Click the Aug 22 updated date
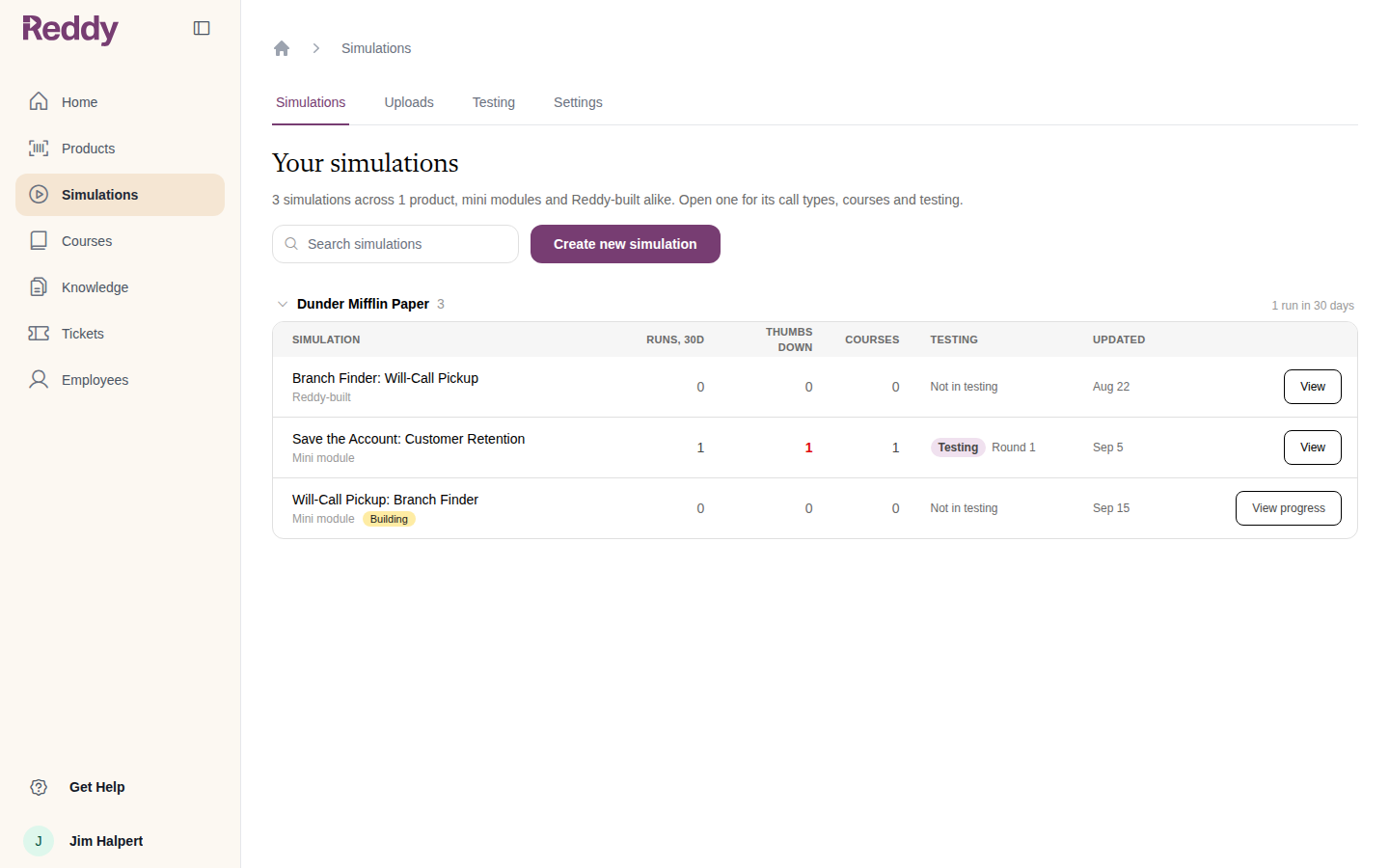Viewport: 1389px width, 868px height. coord(1111,387)
